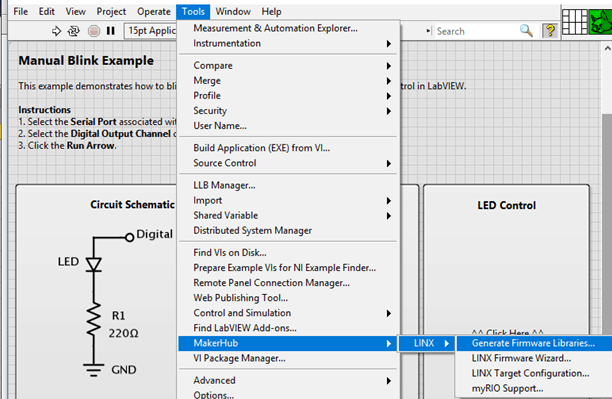The height and width of the screenshot is (399, 612).
Task: Expand the Advanced submenu
Action: (288, 380)
